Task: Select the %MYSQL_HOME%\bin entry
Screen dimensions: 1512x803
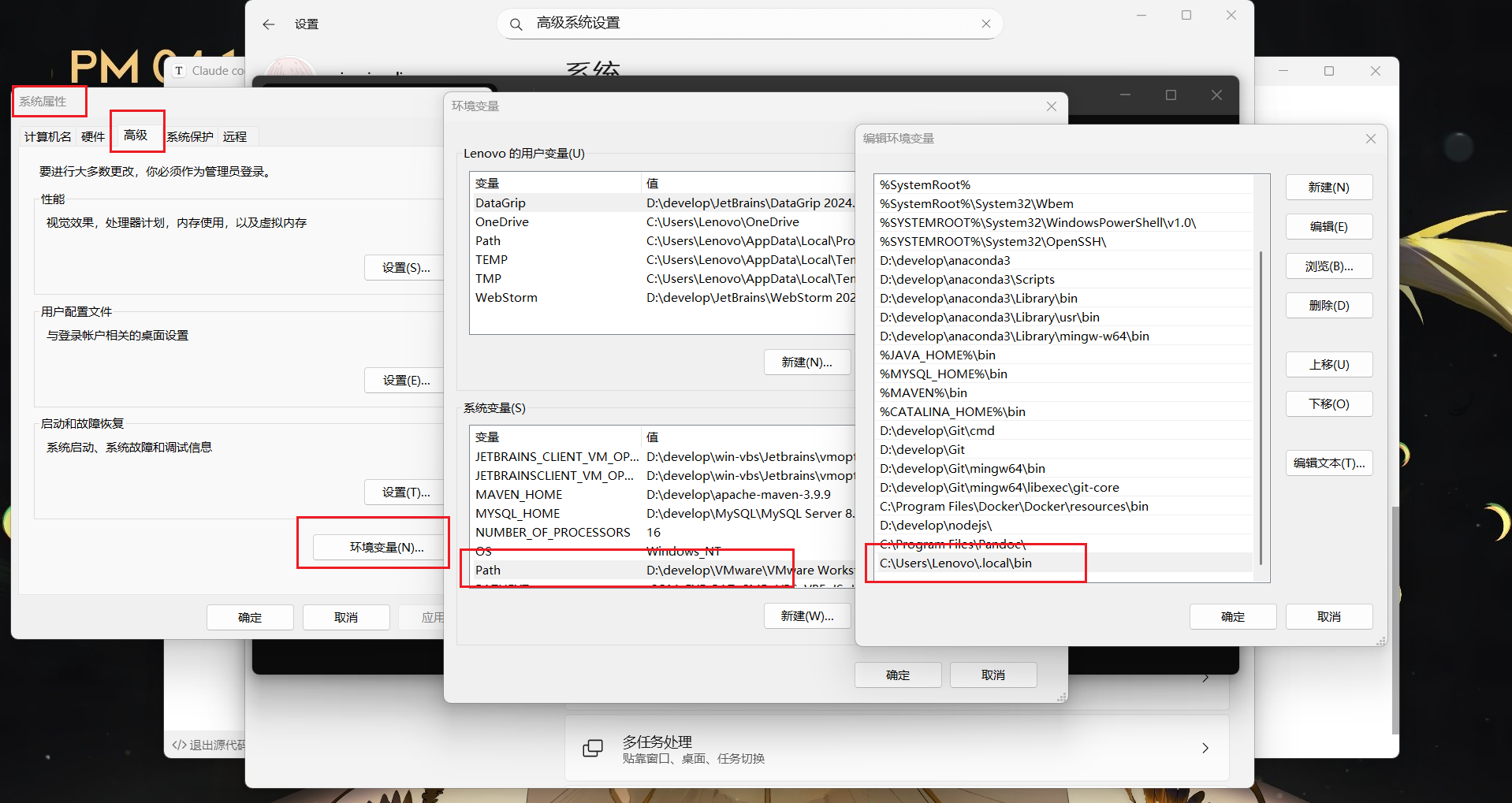Action: pos(1063,374)
